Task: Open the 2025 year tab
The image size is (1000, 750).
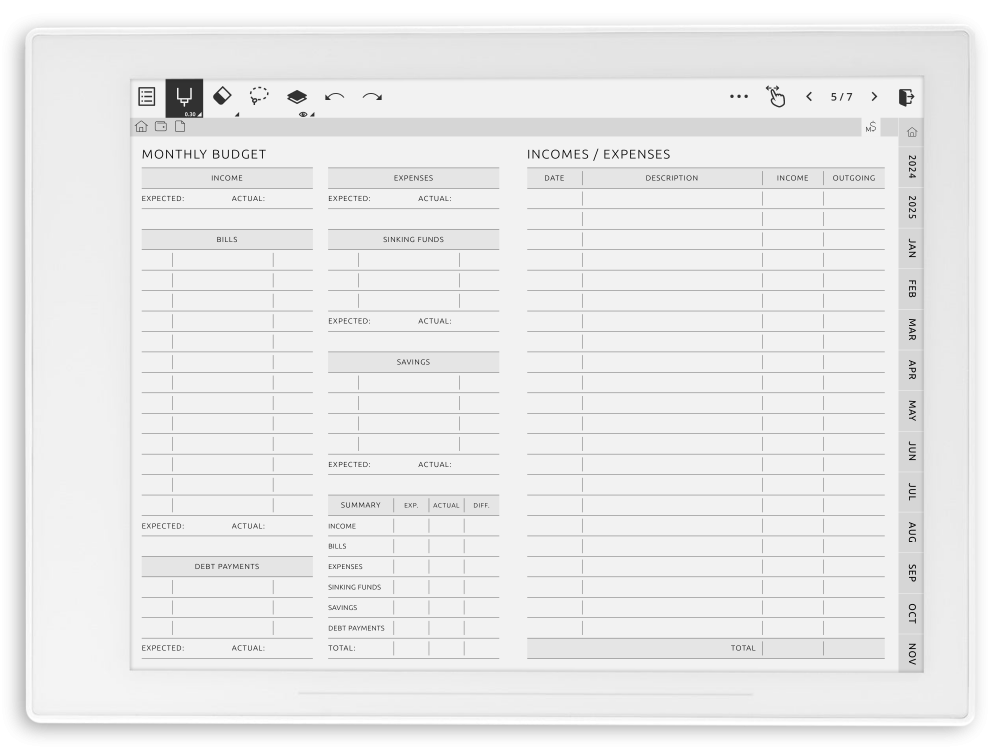Action: coord(911,205)
